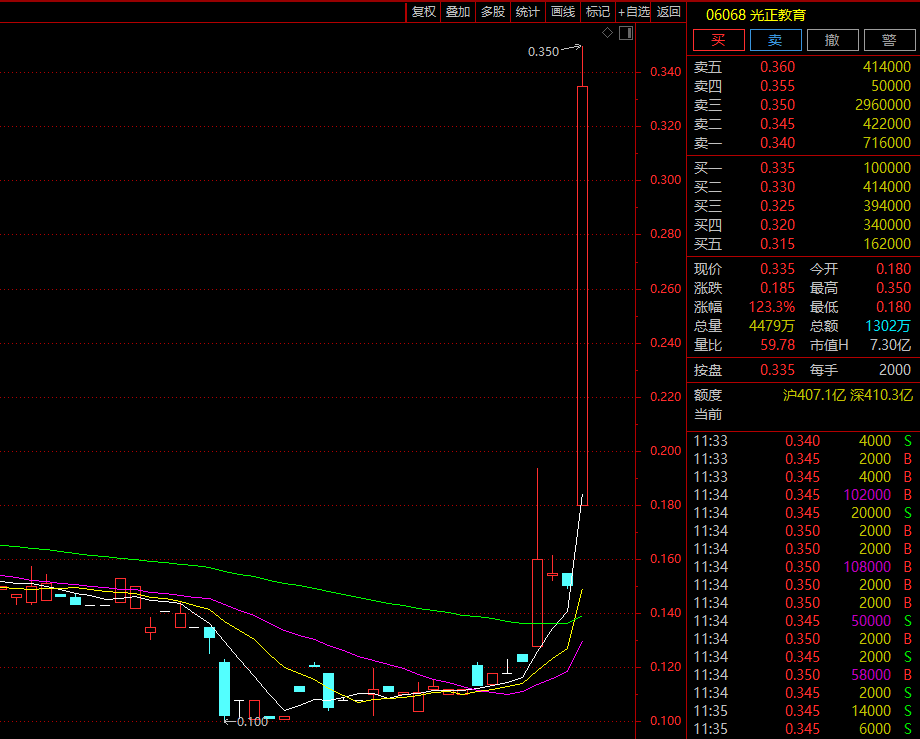Select the 画线 drawing tool

click(563, 12)
